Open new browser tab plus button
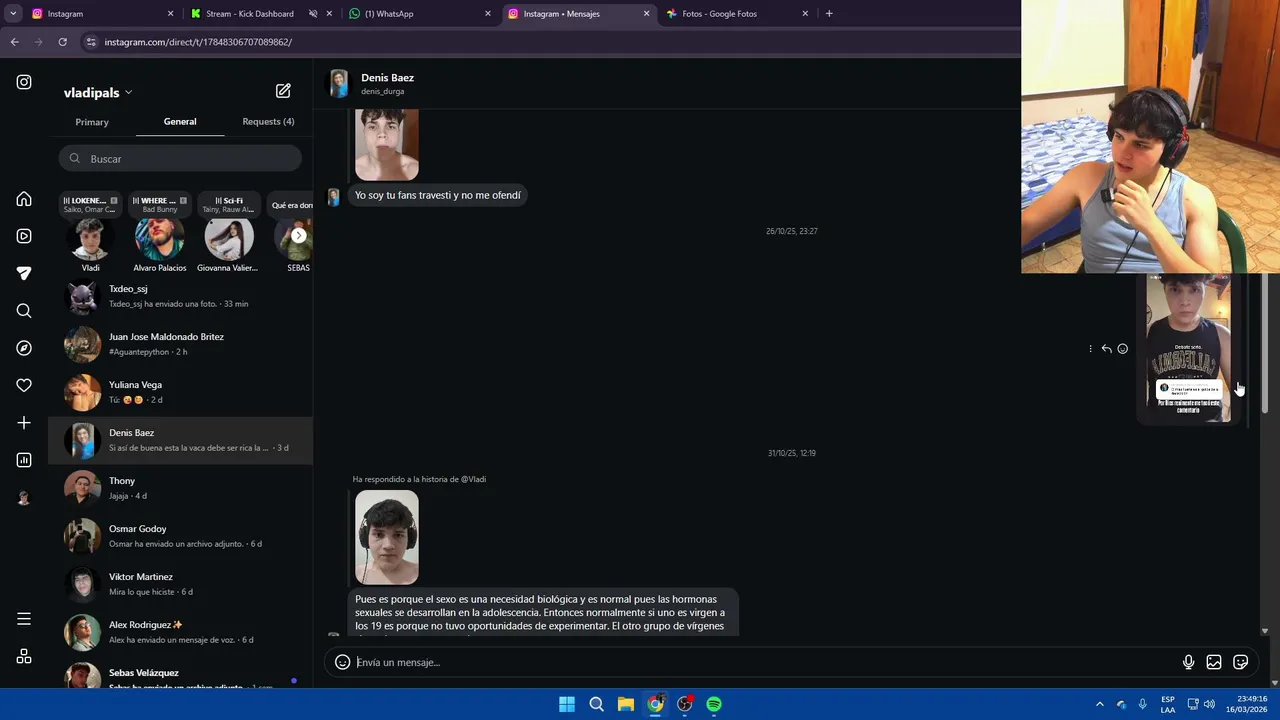 pyautogui.click(x=829, y=14)
